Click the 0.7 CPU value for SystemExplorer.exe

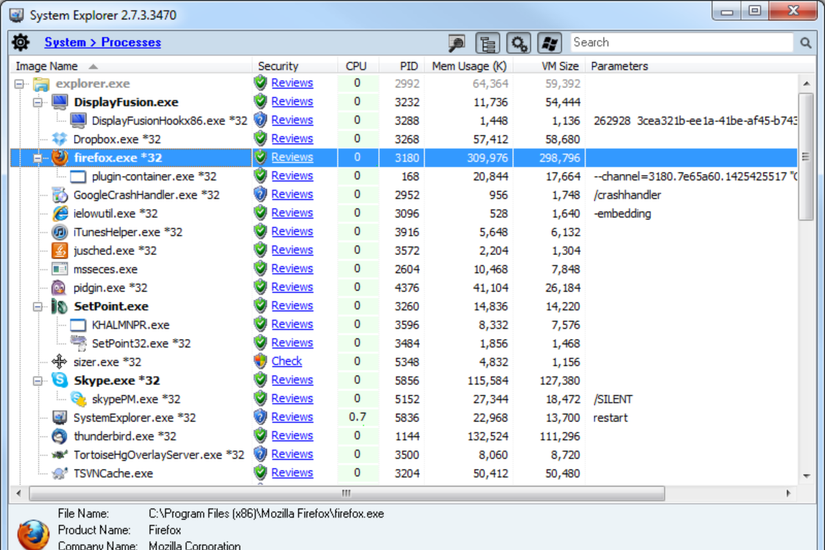coord(357,417)
